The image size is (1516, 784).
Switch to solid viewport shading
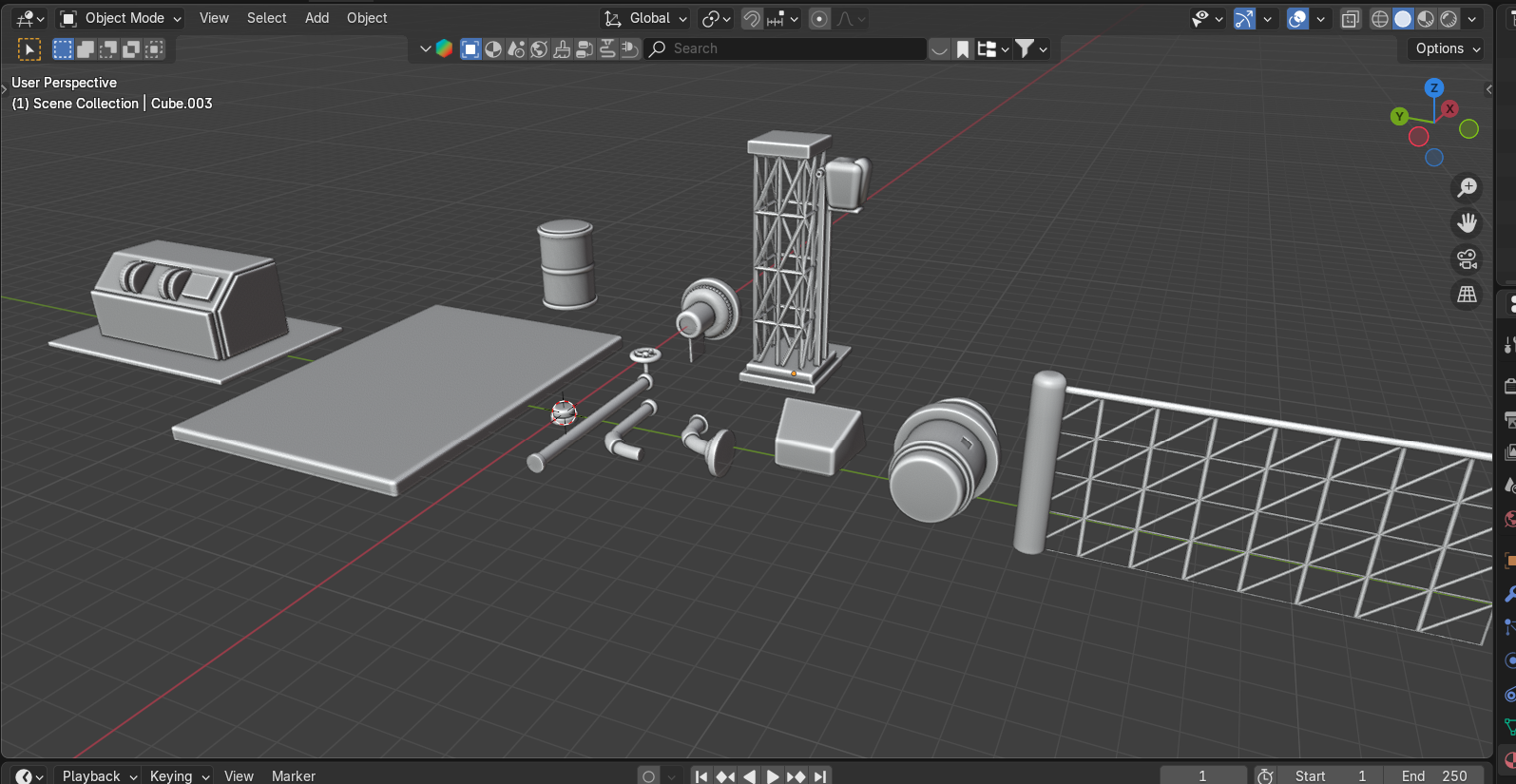pyautogui.click(x=1403, y=18)
